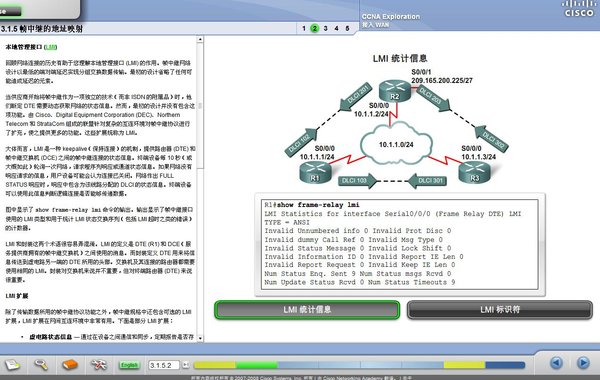Click router R3 in the diagram
The width and height of the screenshot is (600, 380).
[x=474, y=172]
